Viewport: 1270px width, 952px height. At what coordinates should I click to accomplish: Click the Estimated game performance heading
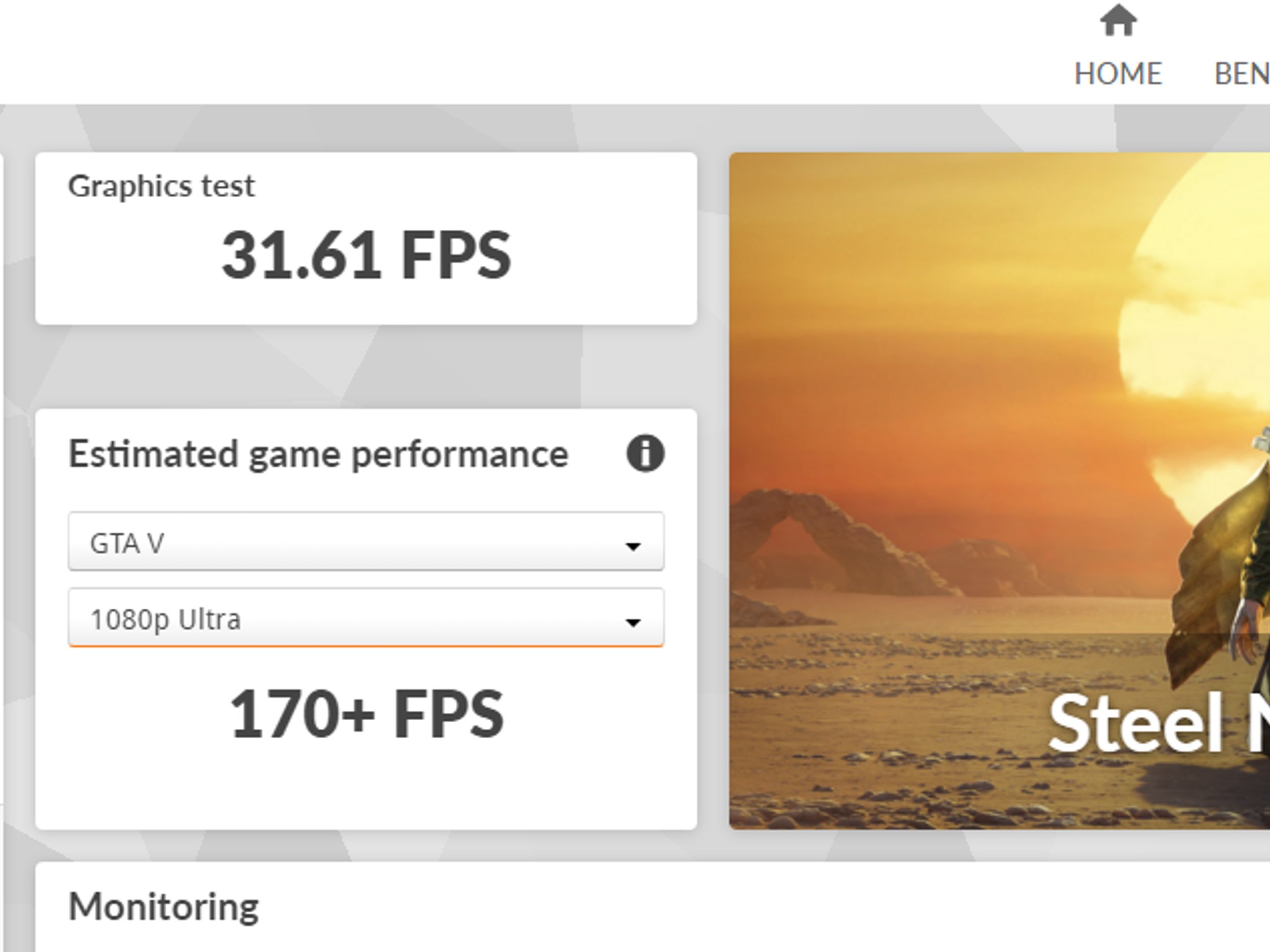pyautogui.click(x=318, y=454)
